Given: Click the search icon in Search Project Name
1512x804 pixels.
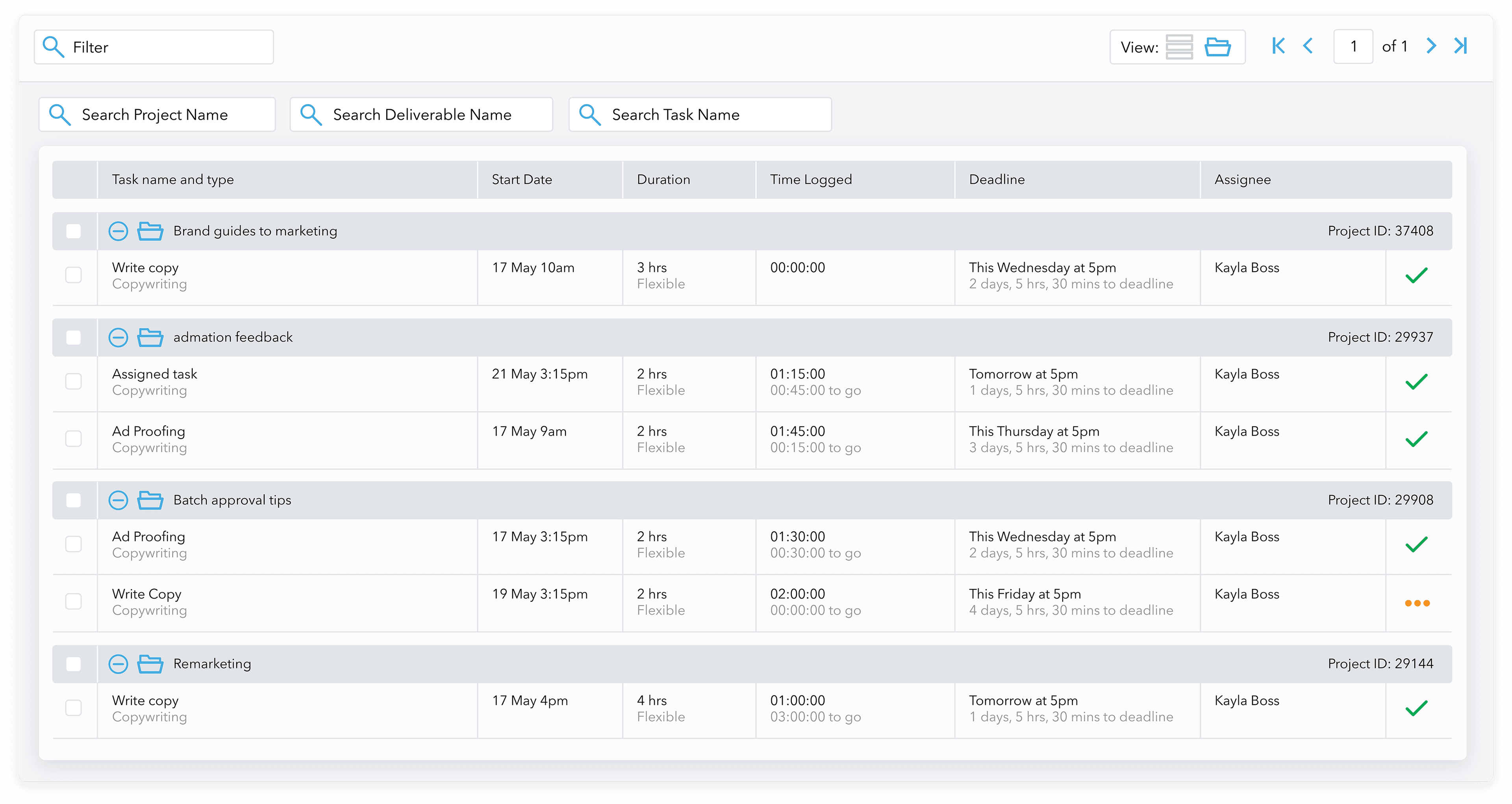Looking at the screenshot, I should coord(60,115).
